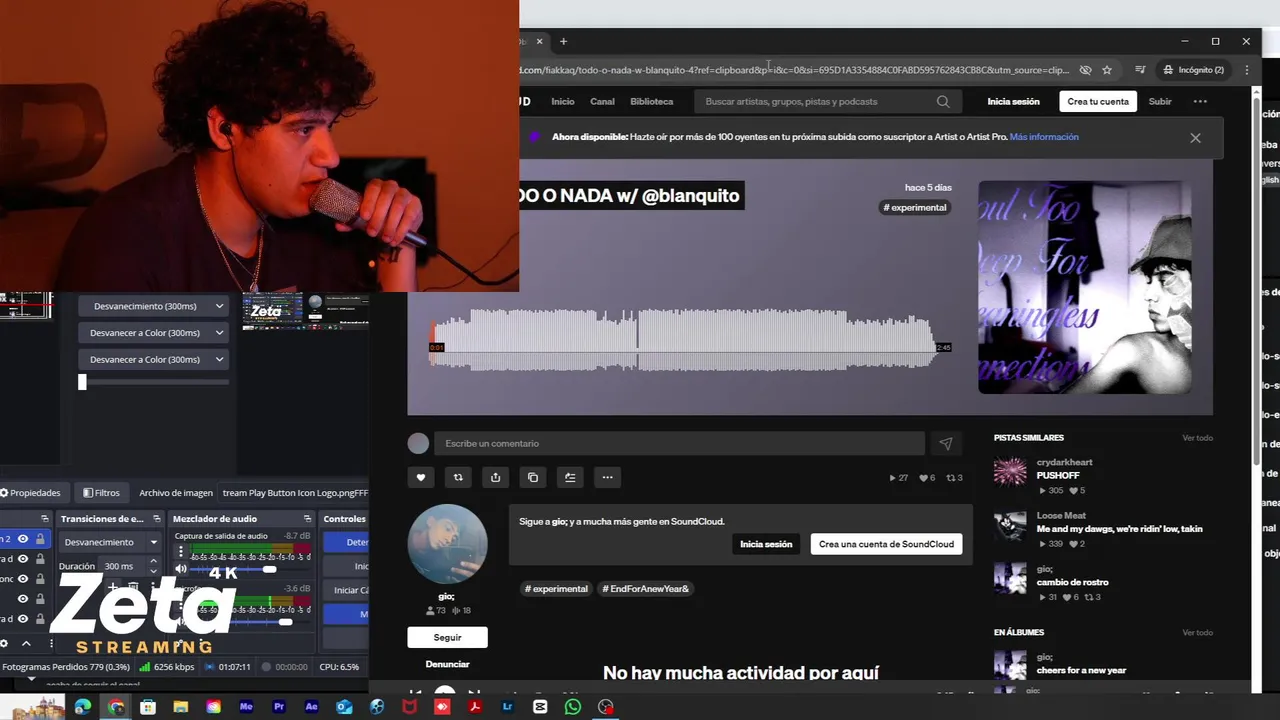Repost the track with the repost icon
This screenshot has height=720, width=1280.
458,478
